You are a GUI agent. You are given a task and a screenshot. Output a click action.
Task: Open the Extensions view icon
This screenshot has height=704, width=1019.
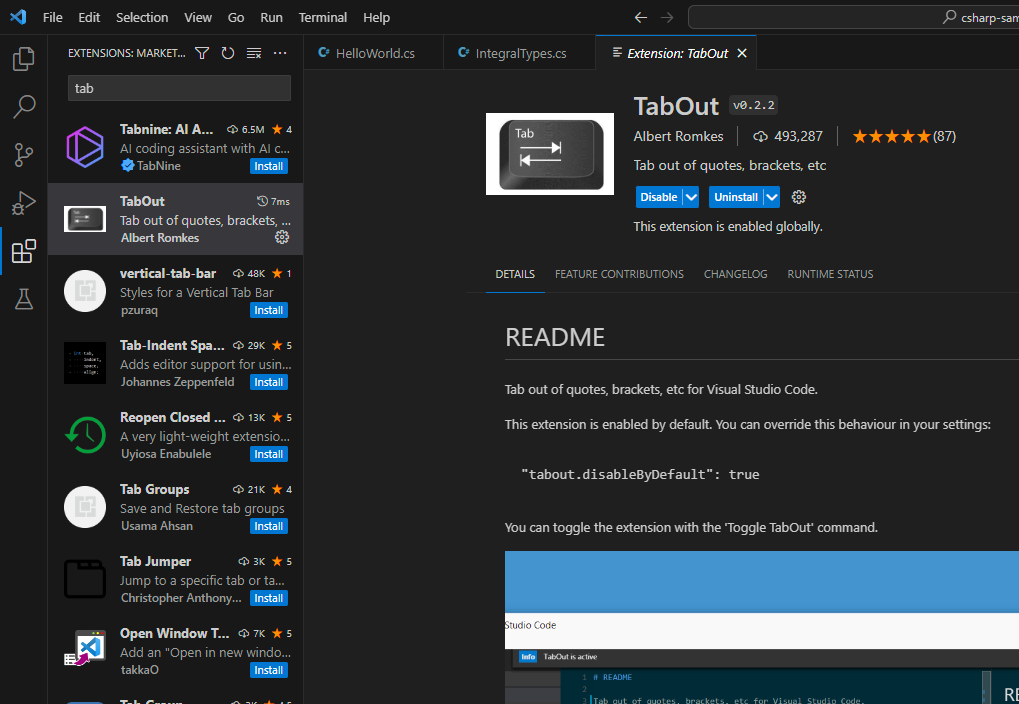(x=23, y=251)
